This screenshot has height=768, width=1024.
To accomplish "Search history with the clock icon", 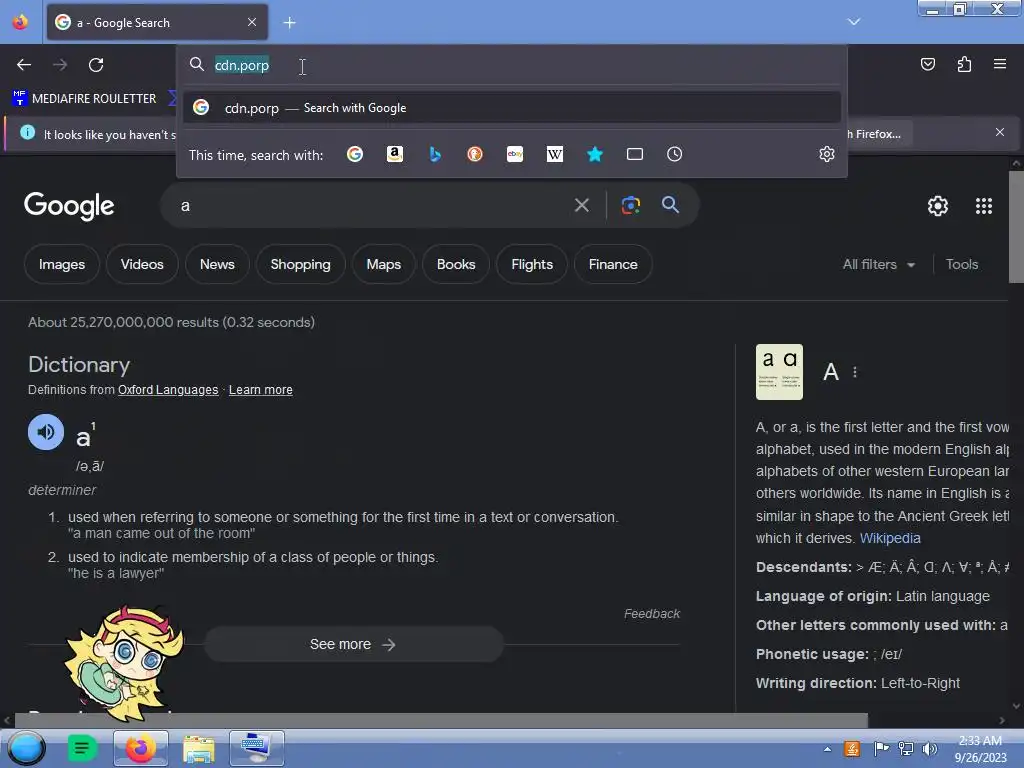I will click(675, 154).
